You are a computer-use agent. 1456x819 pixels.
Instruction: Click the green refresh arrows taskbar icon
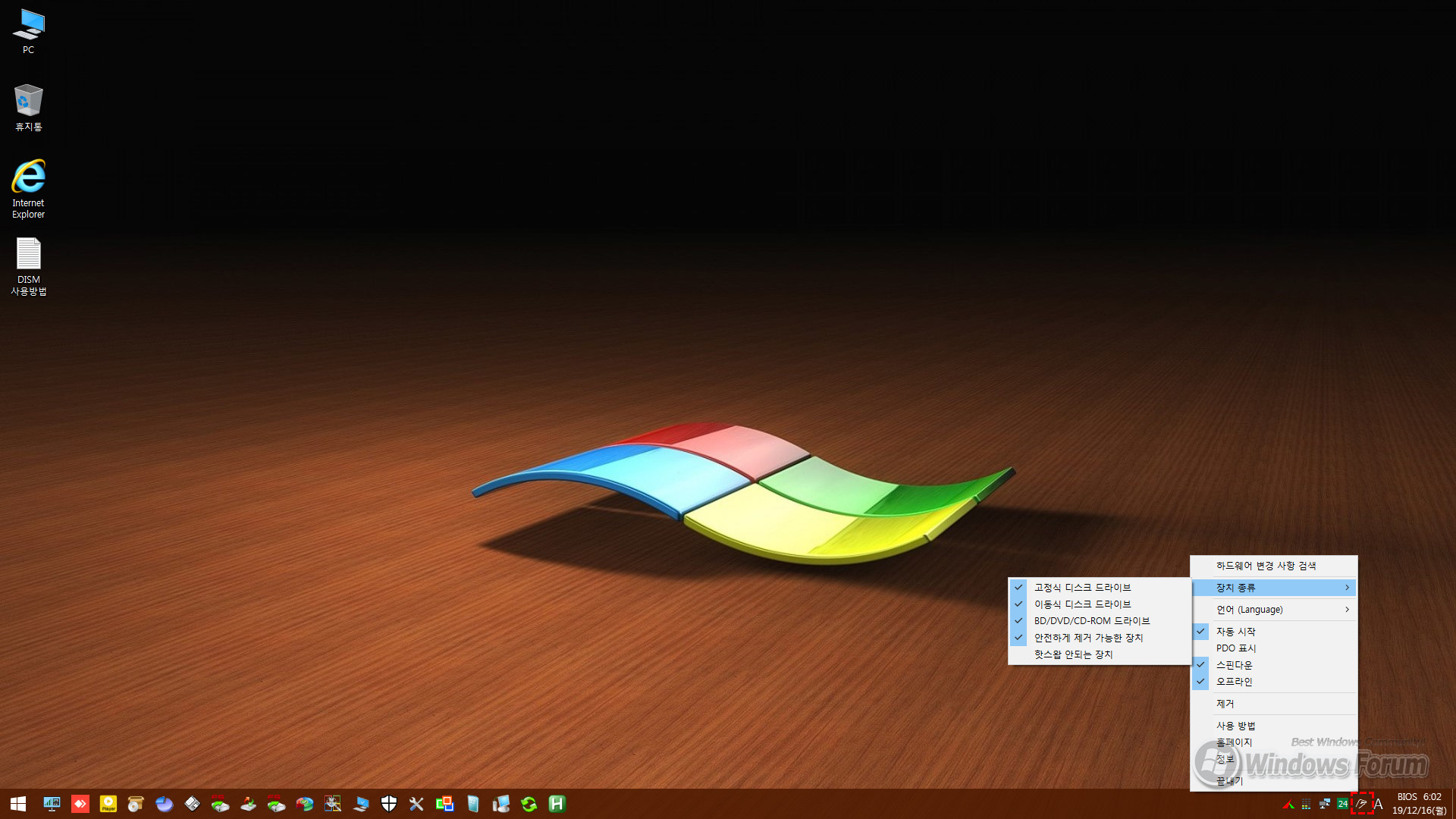pos(529,804)
